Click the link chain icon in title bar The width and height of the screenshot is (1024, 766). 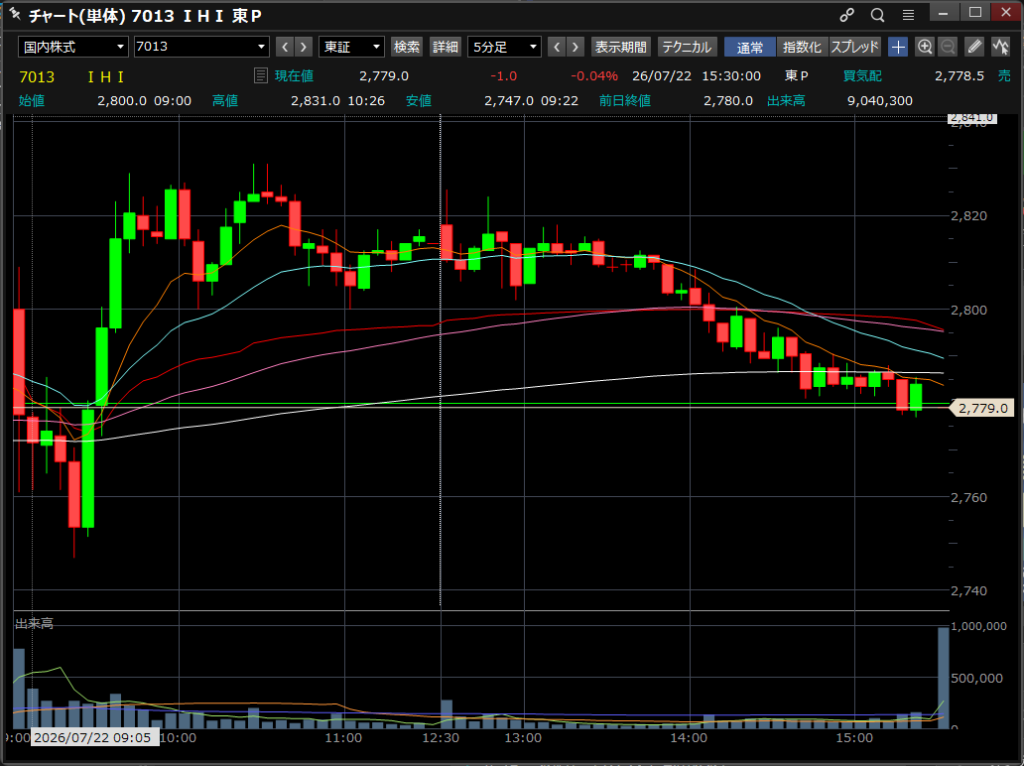[x=847, y=14]
